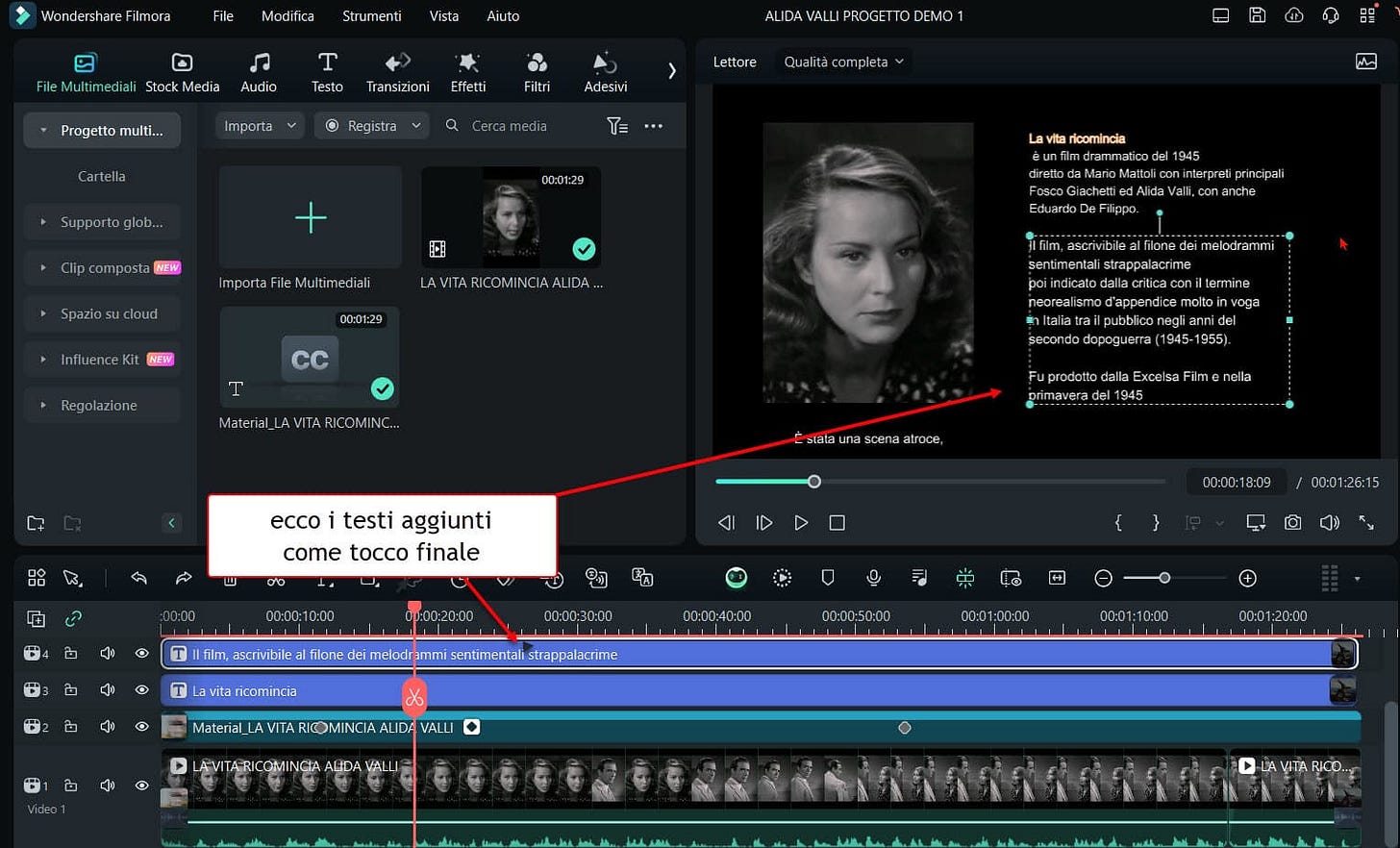This screenshot has height=848, width=1400.
Task: Open the Transizioni panel
Action: 397,73
